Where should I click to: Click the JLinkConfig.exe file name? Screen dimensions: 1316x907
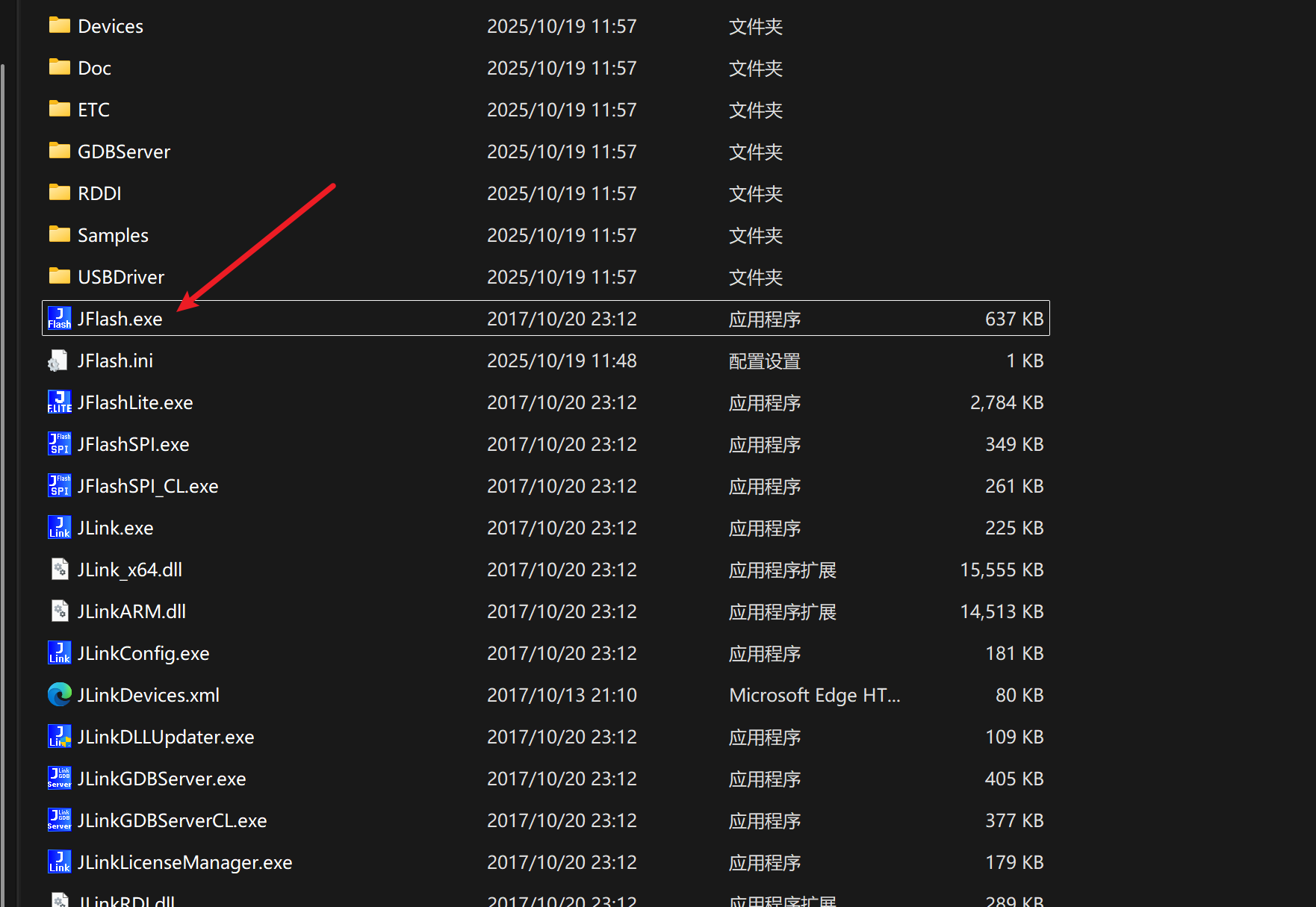point(143,653)
